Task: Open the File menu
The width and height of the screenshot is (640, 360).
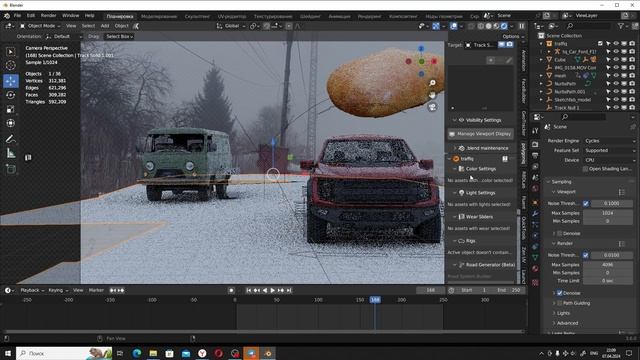Action: (x=17, y=16)
